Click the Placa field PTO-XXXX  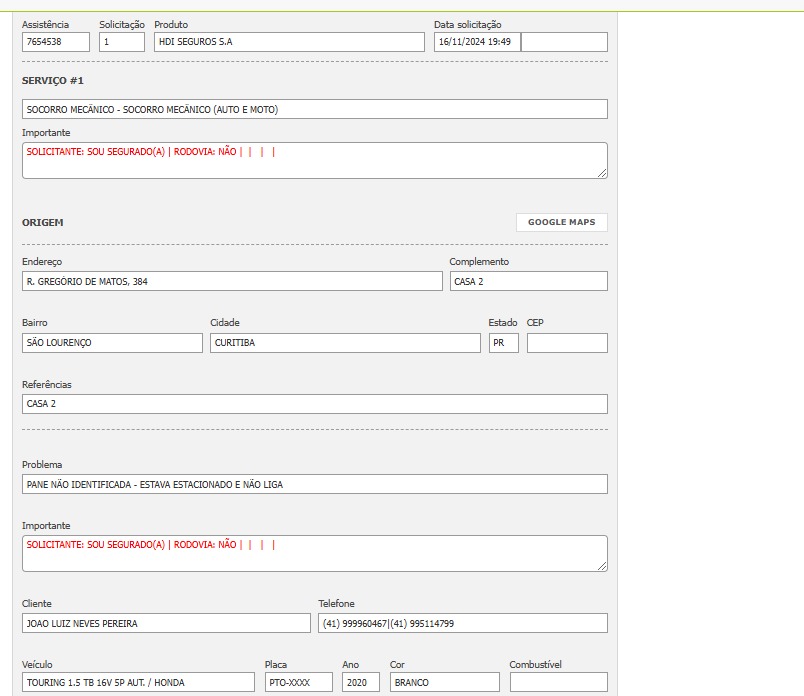pos(298,682)
